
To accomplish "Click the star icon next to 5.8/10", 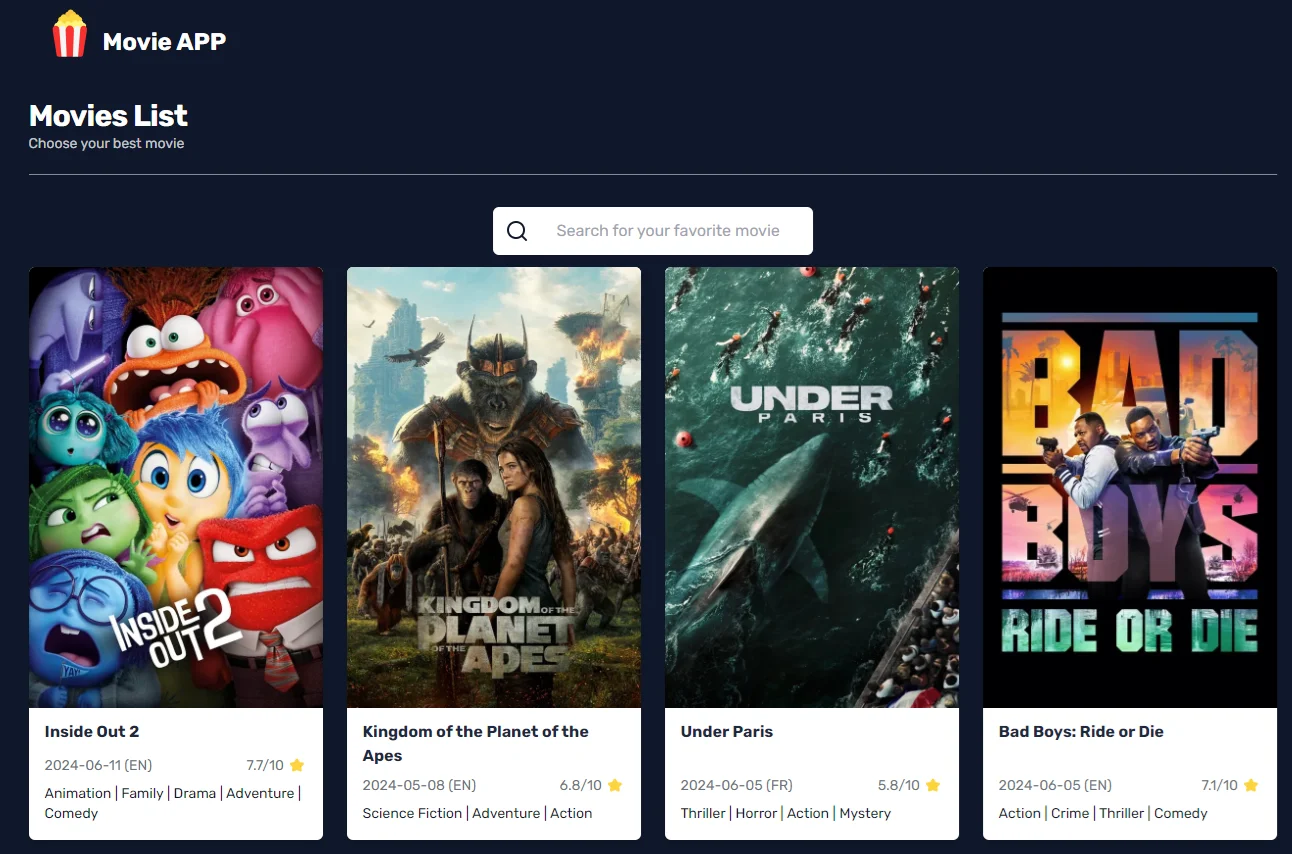I will 933,785.
